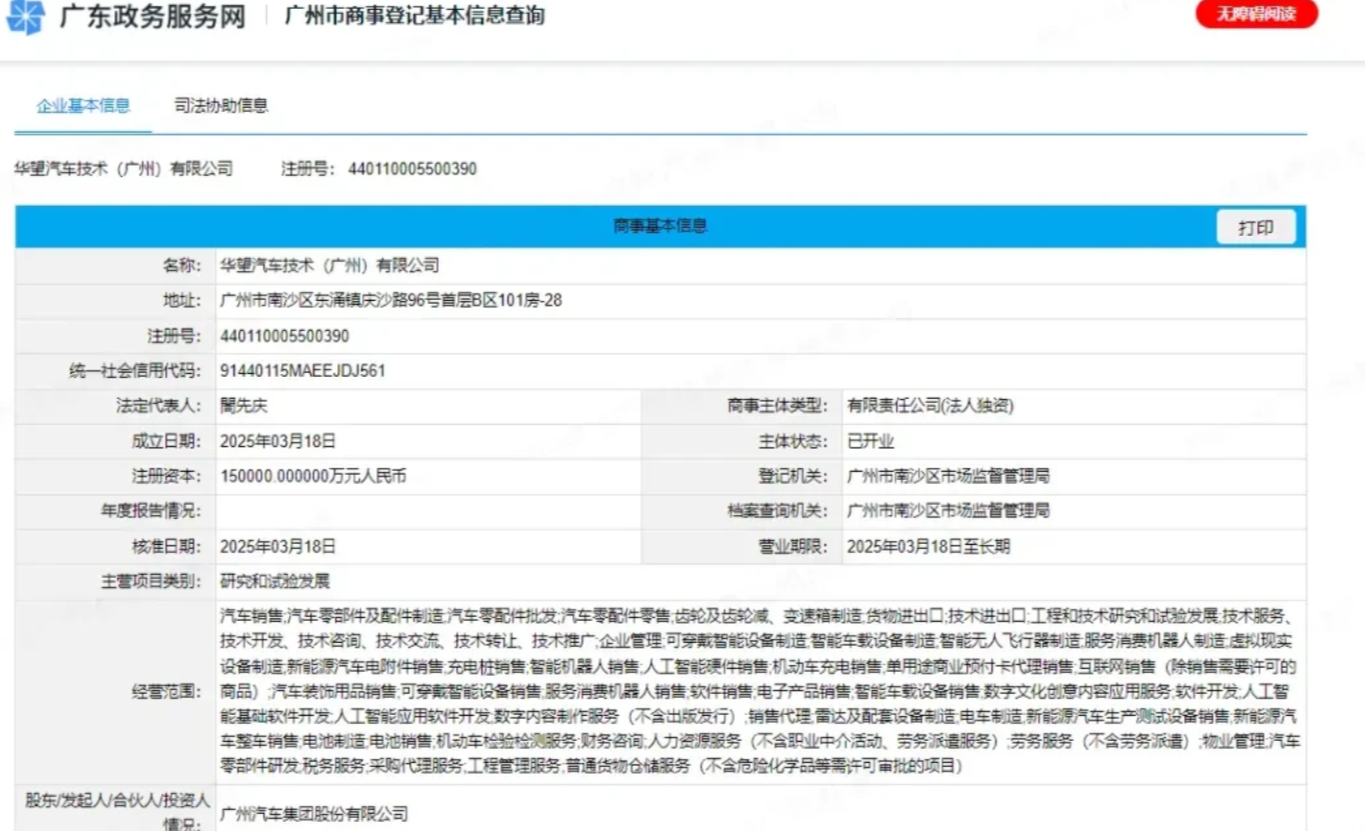Select status value 已开业
1365x831 pixels.
(x=870, y=441)
